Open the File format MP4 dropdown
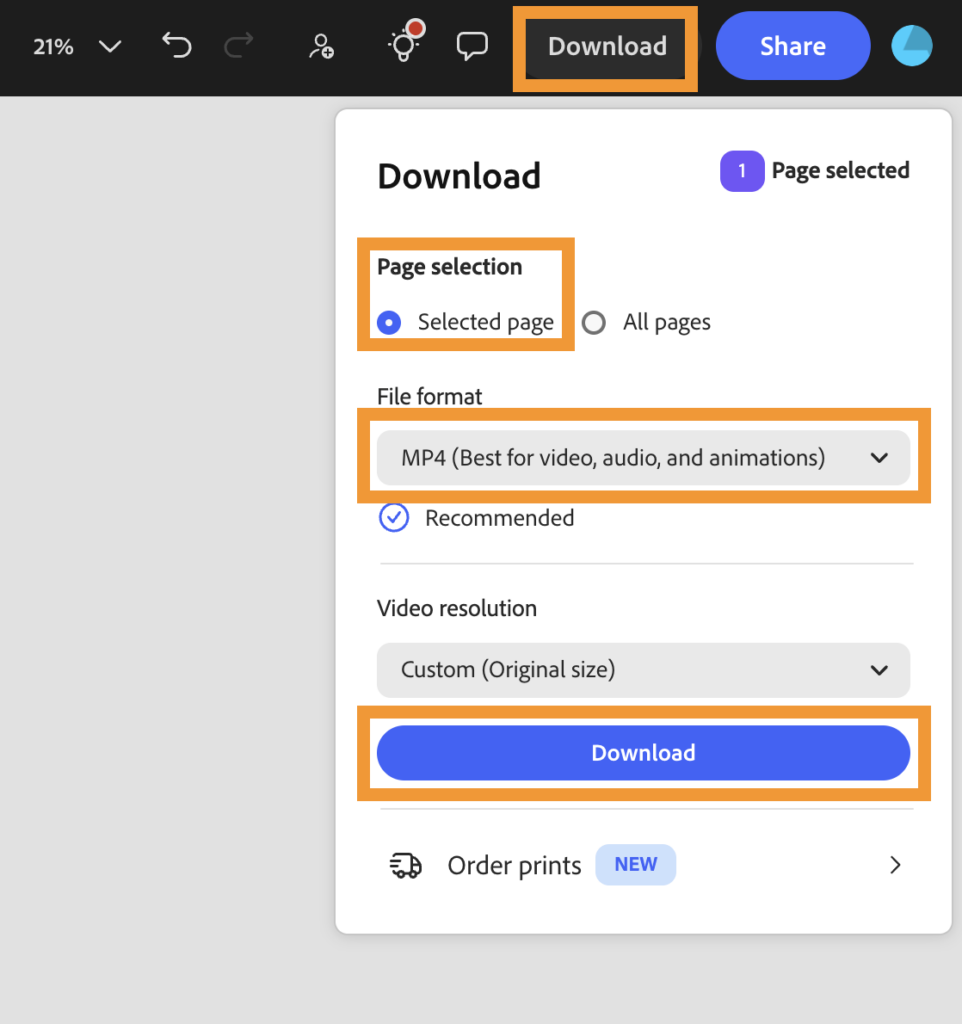Viewport: 962px width, 1024px height. click(x=643, y=458)
